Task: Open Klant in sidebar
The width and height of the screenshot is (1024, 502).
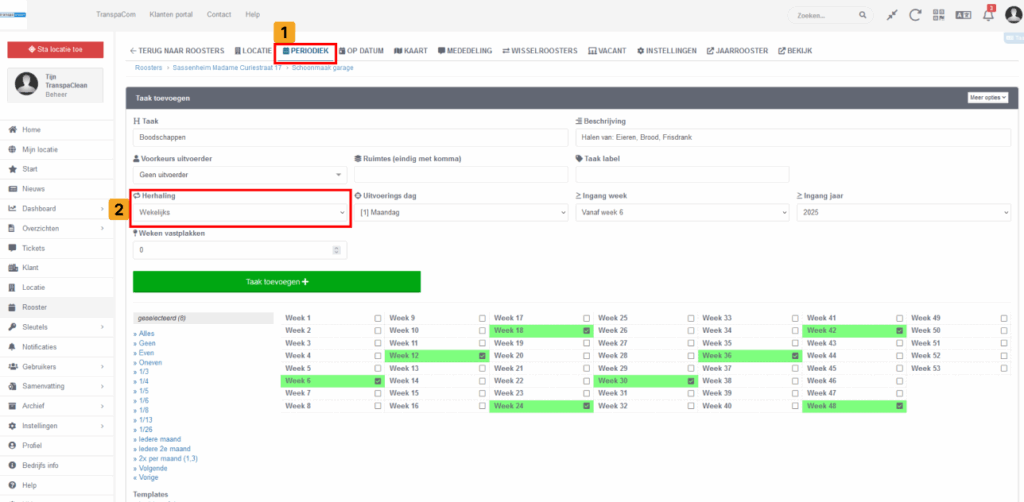Action: [30, 268]
